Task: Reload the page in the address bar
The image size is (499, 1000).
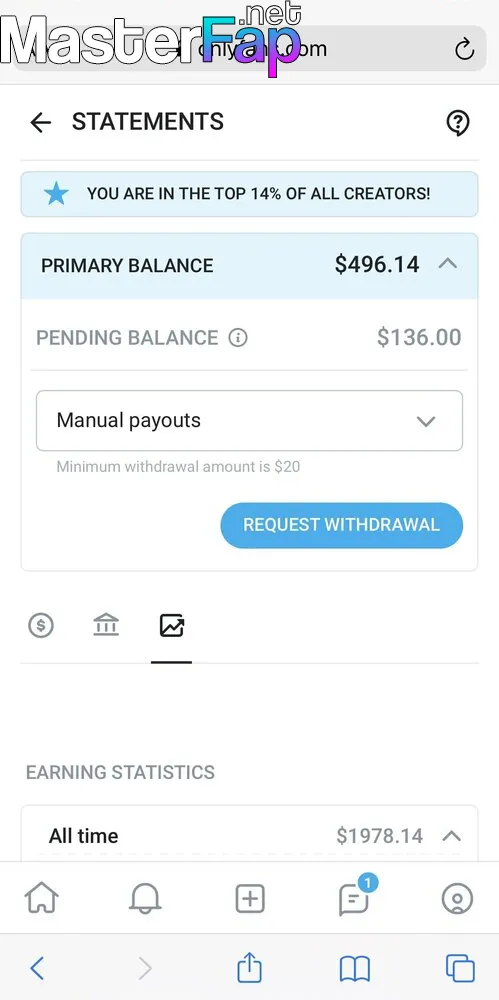Action: [464, 48]
